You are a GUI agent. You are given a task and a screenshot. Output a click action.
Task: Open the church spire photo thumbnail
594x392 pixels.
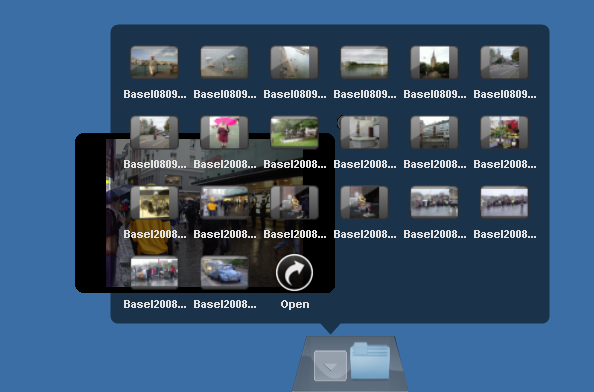(x=434, y=62)
